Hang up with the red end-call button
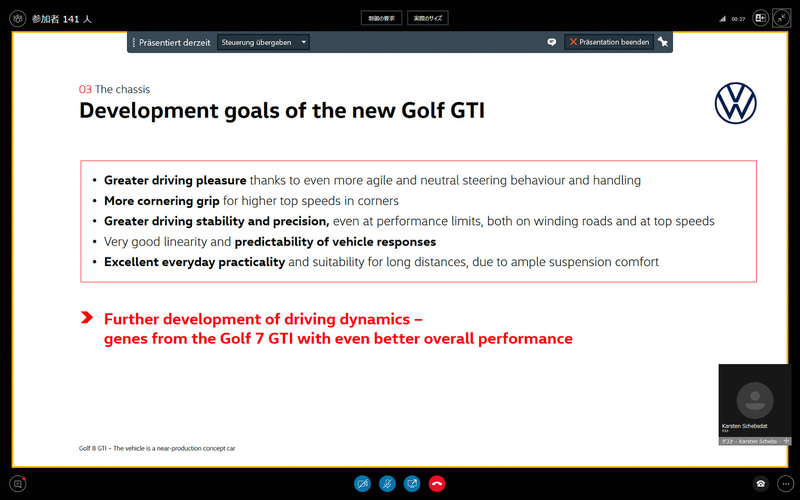The image size is (800, 500). pyautogui.click(x=437, y=483)
